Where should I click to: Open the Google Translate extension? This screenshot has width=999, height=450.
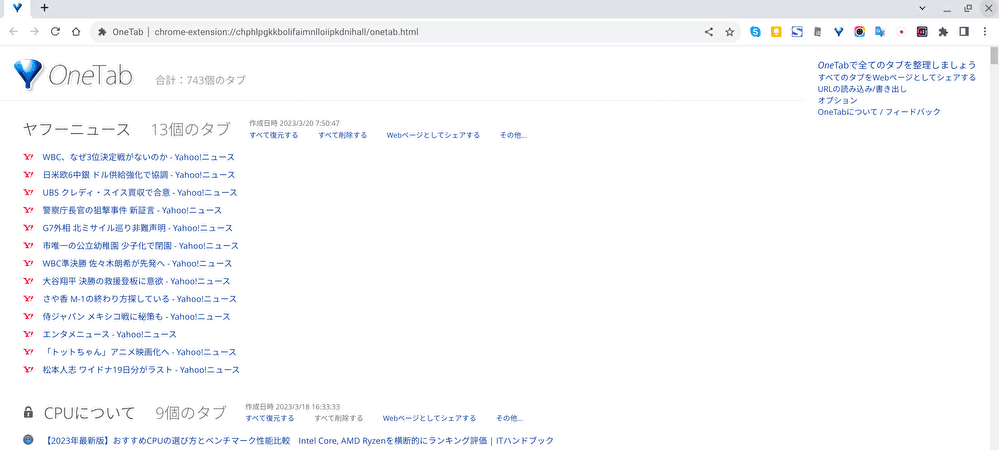[x=880, y=32]
